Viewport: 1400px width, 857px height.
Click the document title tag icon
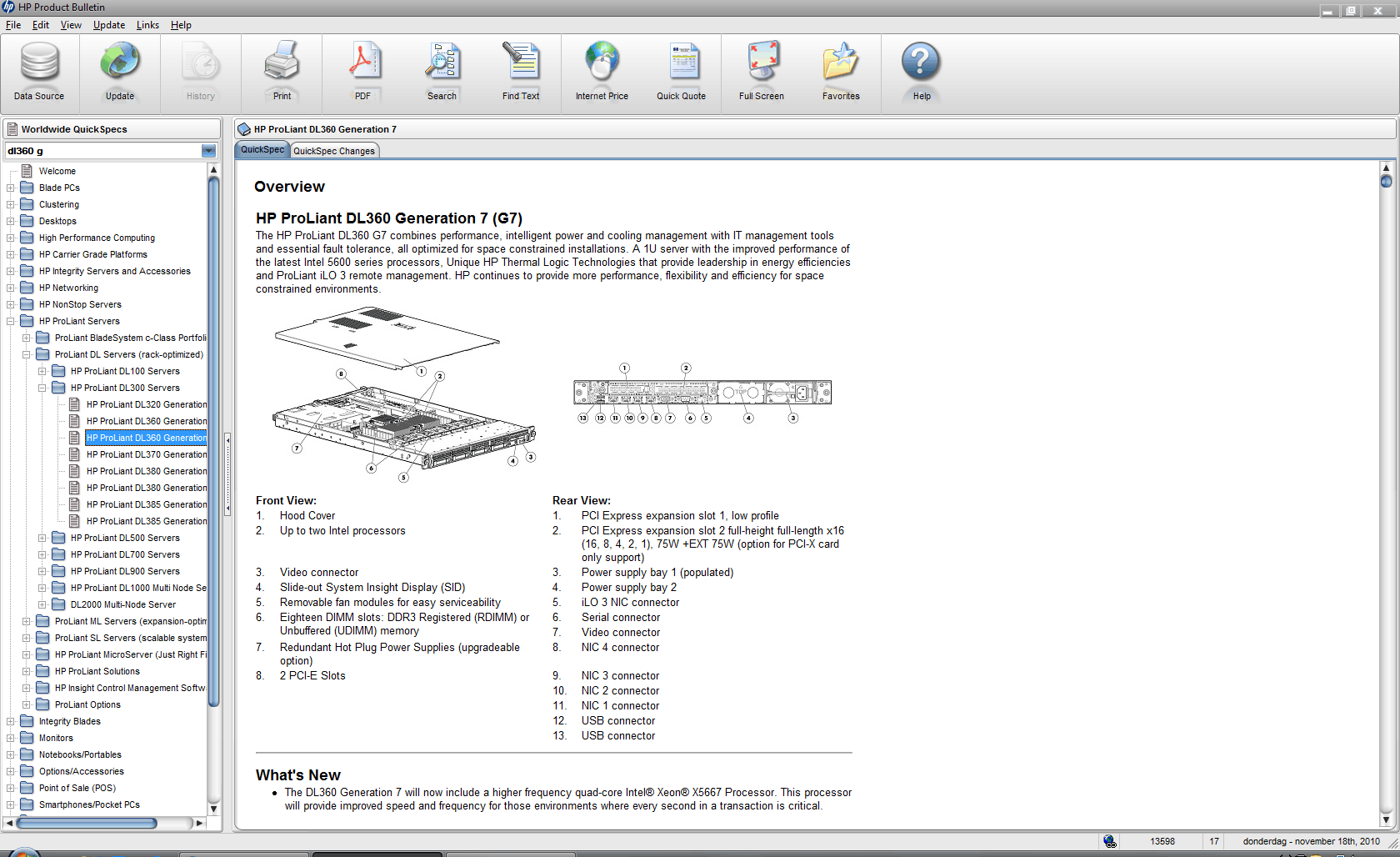pyautogui.click(x=244, y=129)
